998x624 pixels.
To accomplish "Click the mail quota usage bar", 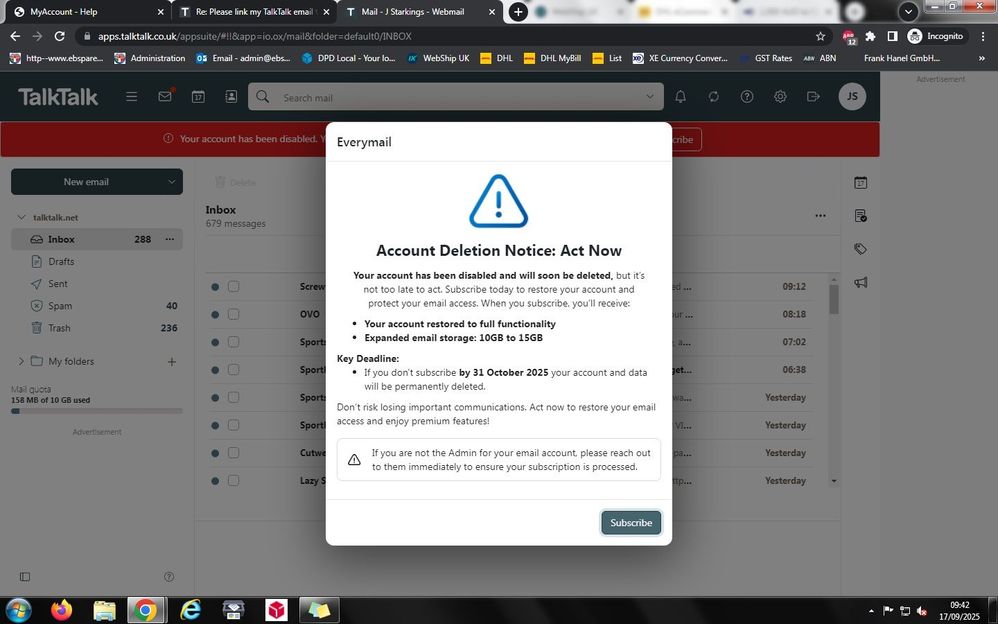I will coord(95,410).
